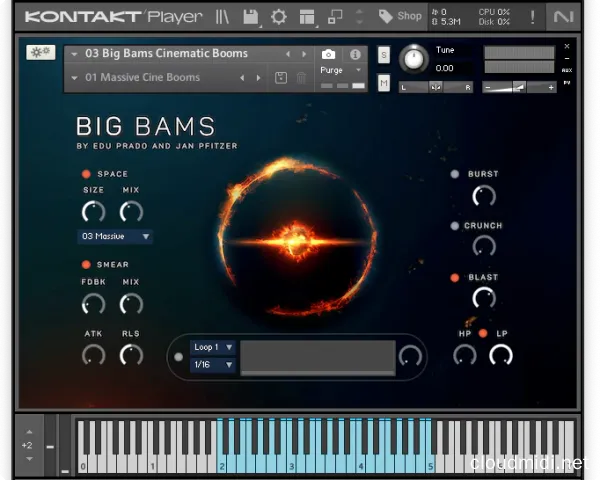
Task: Open the settings gear icon
Action: (x=279, y=17)
